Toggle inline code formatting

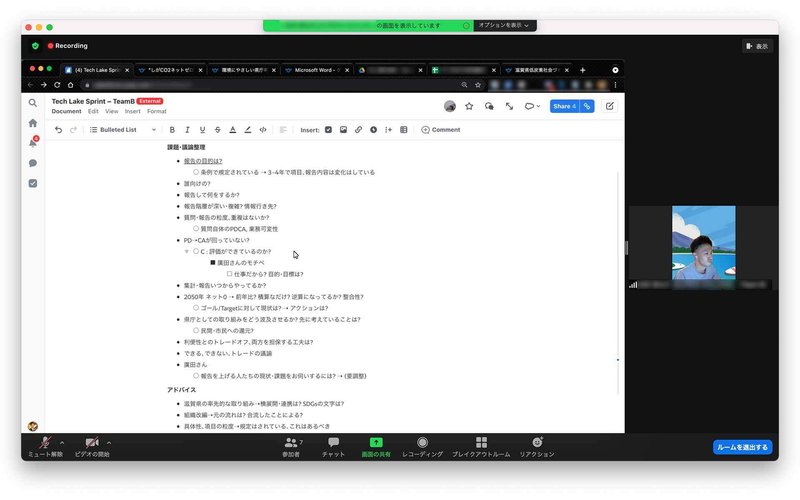tap(263, 130)
